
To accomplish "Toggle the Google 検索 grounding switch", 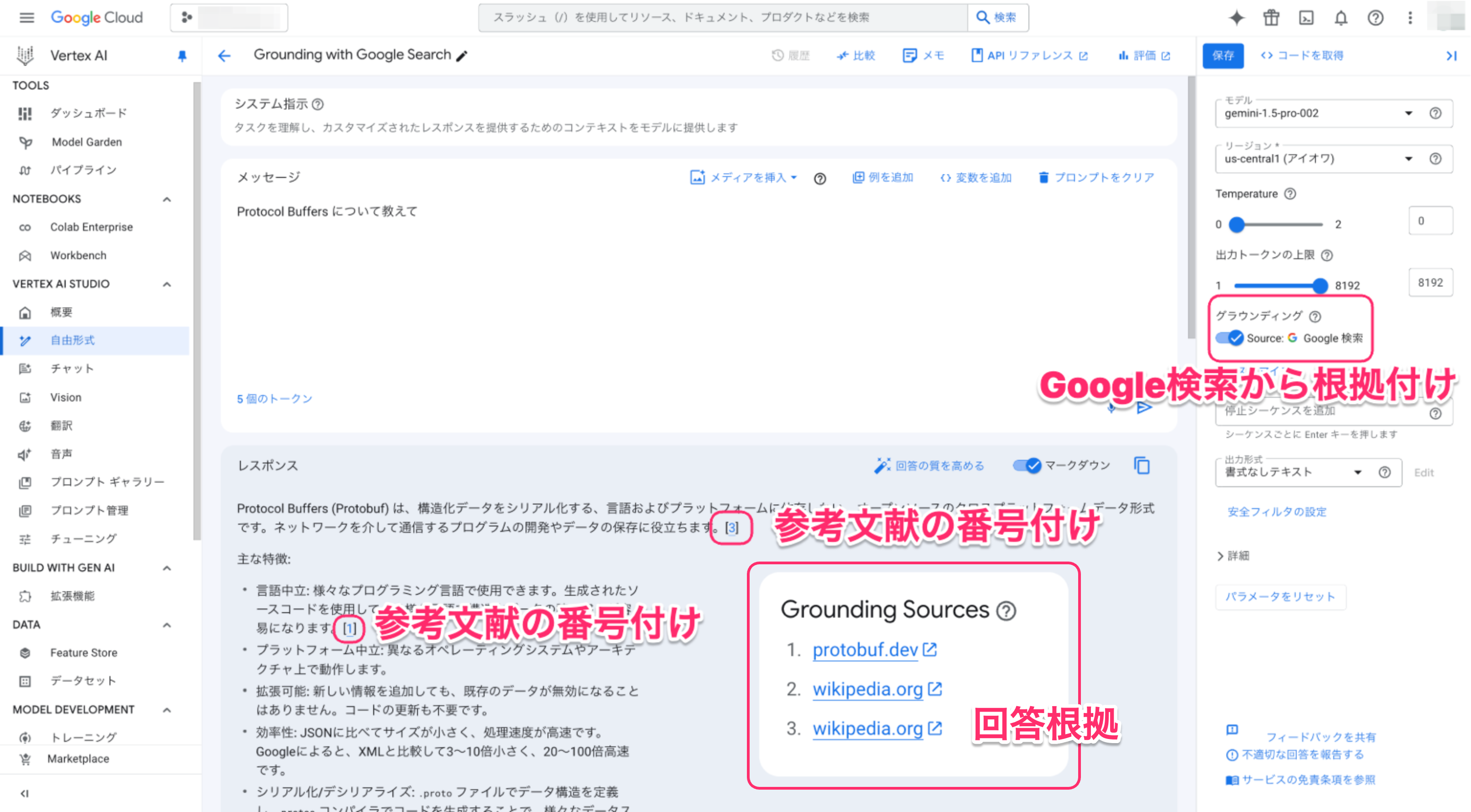I will pos(1230,338).
